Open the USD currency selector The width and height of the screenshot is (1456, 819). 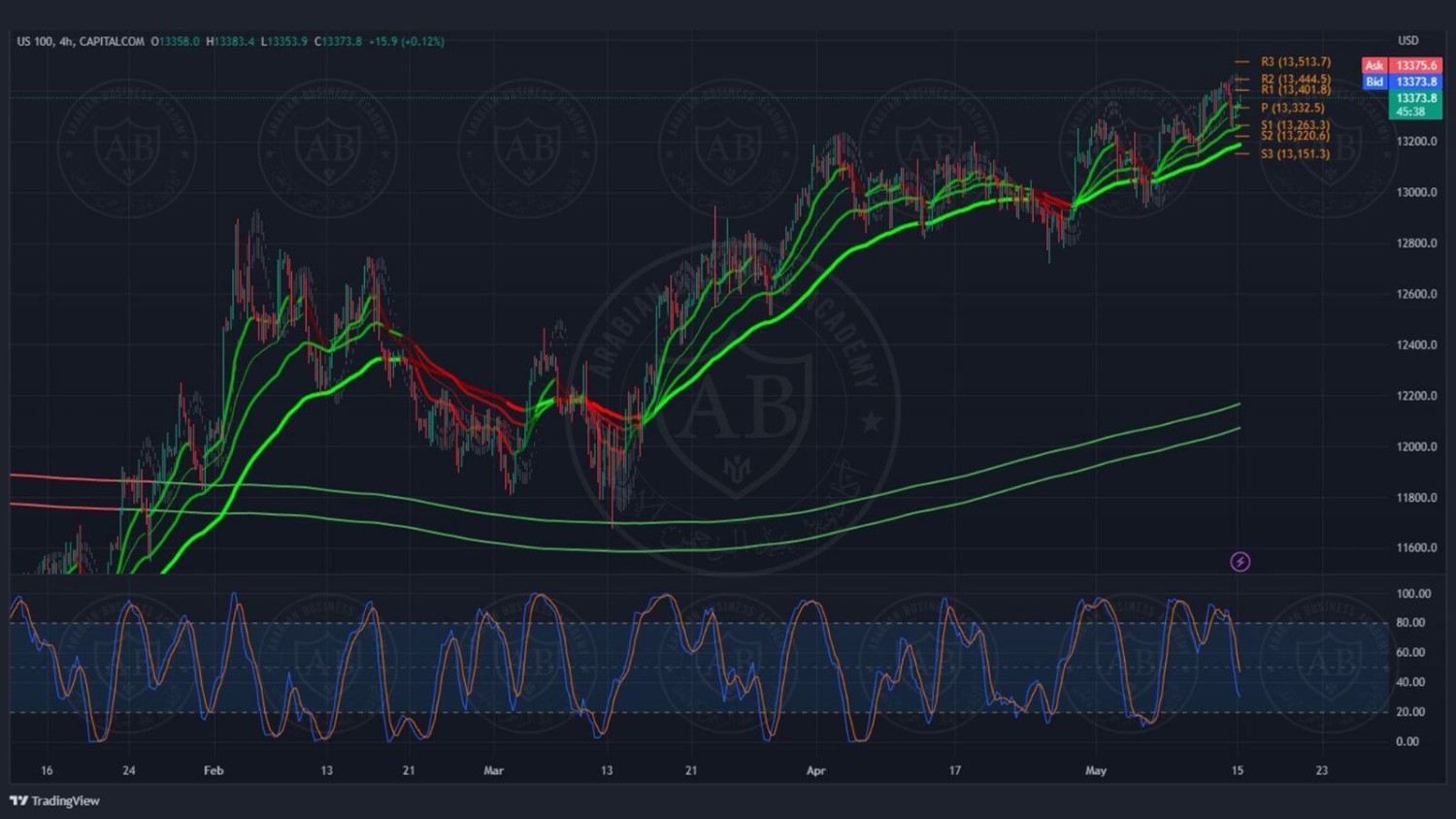(x=1407, y=41)
